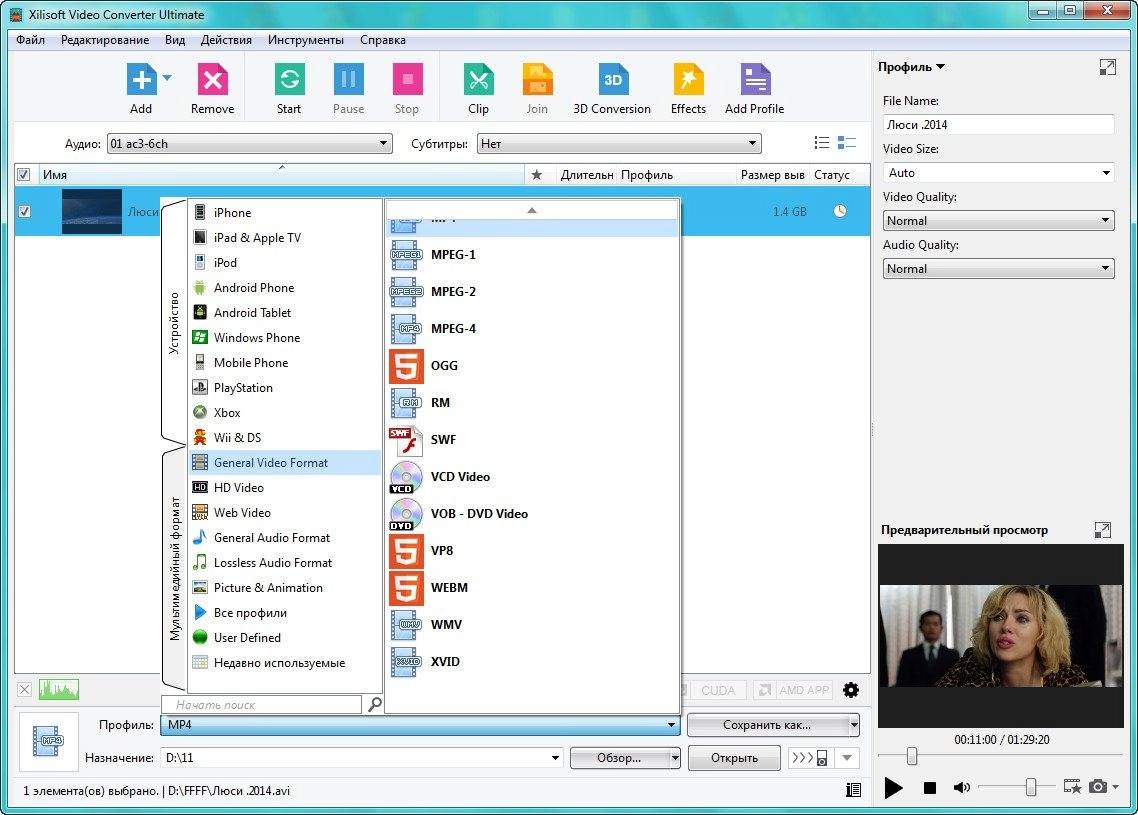Choose the WMV format
1138x815 pixels.
point(533,625)
